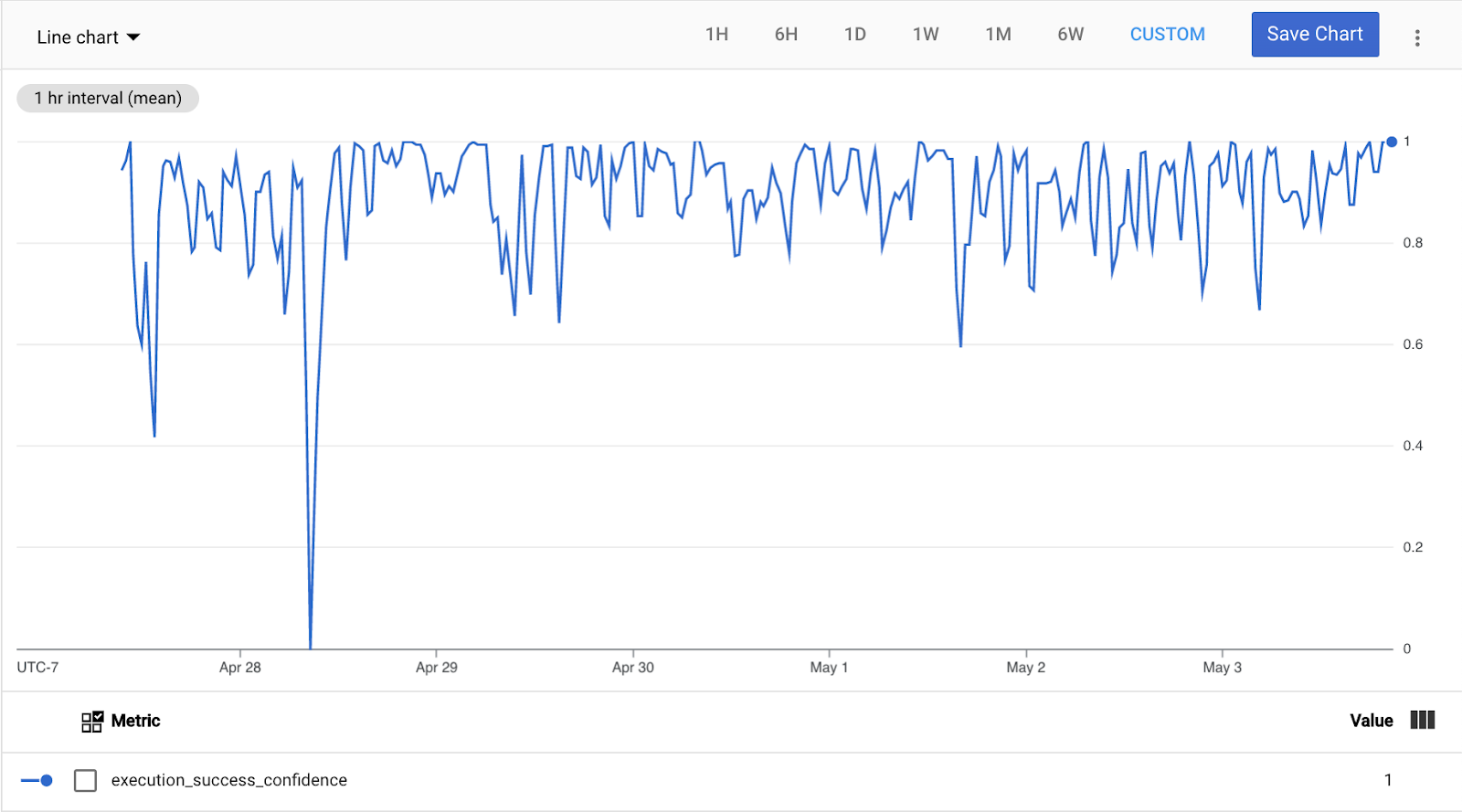Open the three-dot more options menu

(x=1417, y=37)
